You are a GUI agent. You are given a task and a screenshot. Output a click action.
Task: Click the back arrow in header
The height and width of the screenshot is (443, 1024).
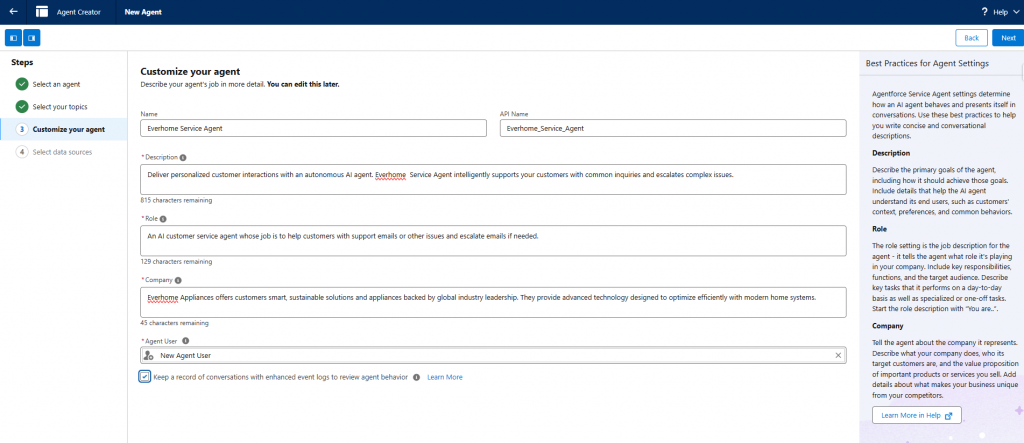(x=13, y=12)
